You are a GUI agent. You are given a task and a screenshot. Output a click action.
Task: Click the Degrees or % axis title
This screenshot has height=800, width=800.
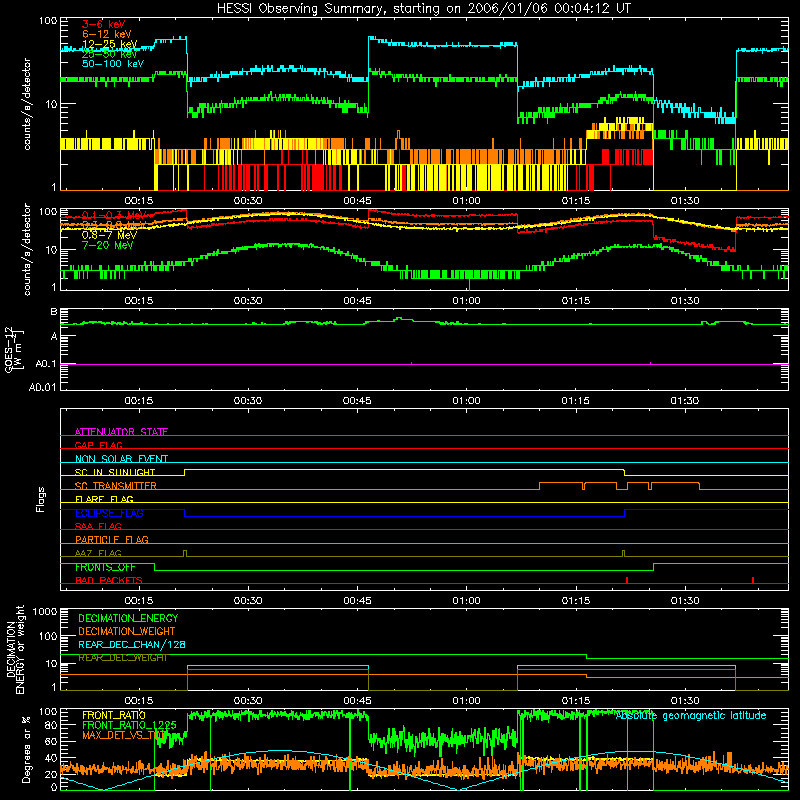point(26,749)
